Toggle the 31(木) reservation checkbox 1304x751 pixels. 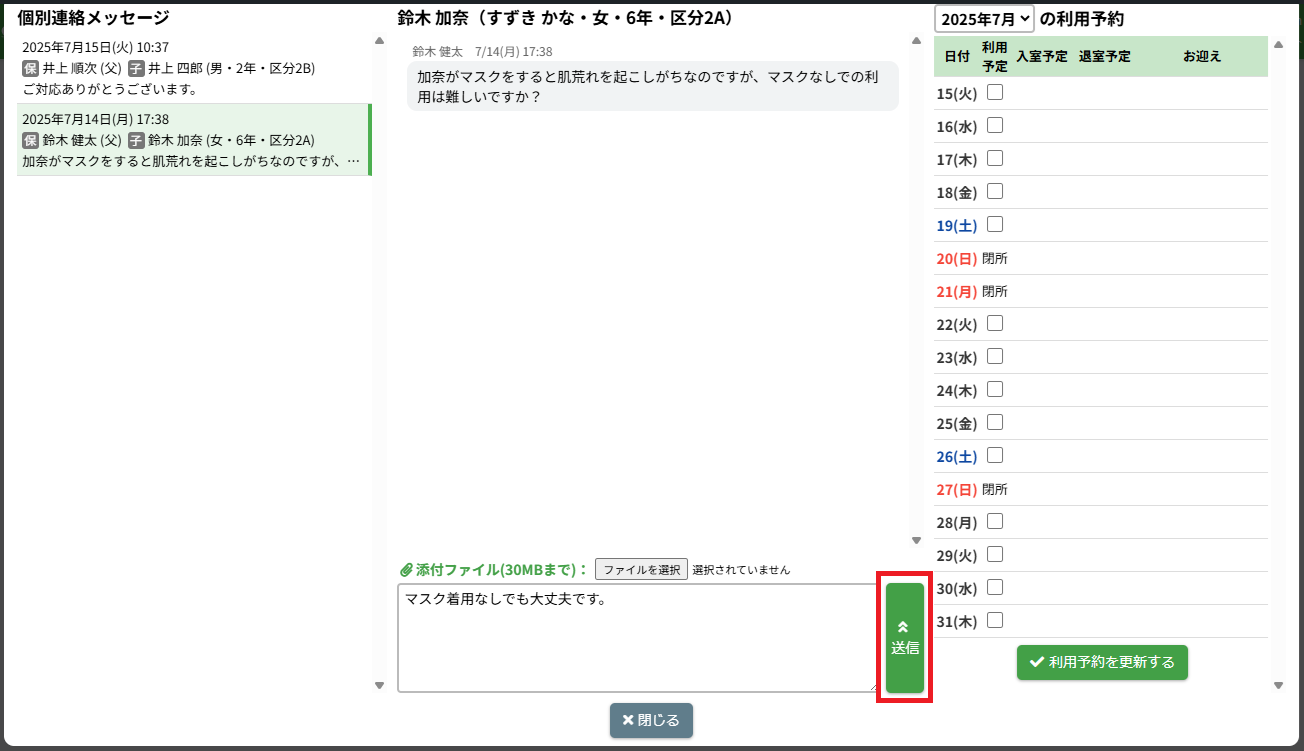coord(995,621)
